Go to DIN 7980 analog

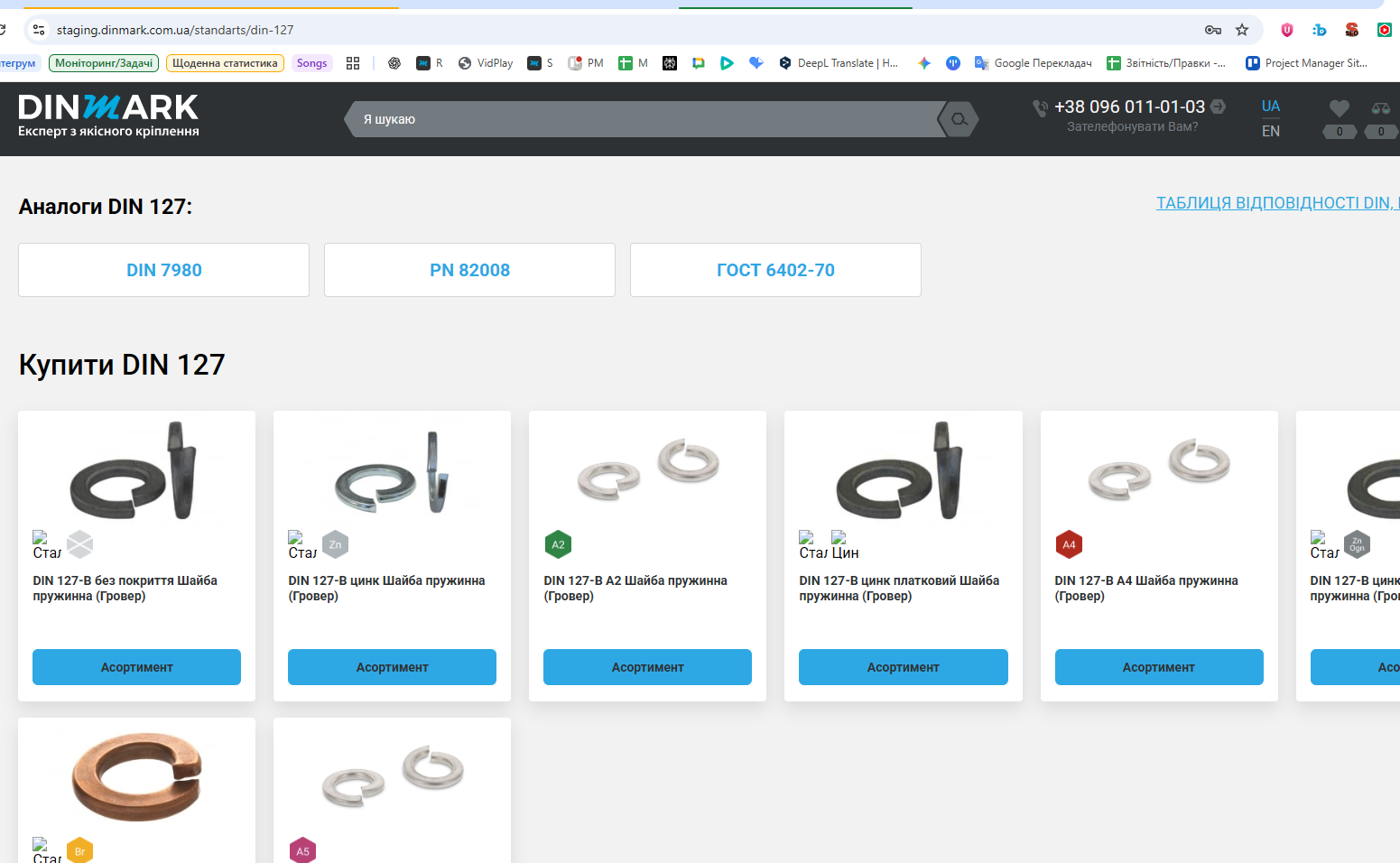pos(163,270)
